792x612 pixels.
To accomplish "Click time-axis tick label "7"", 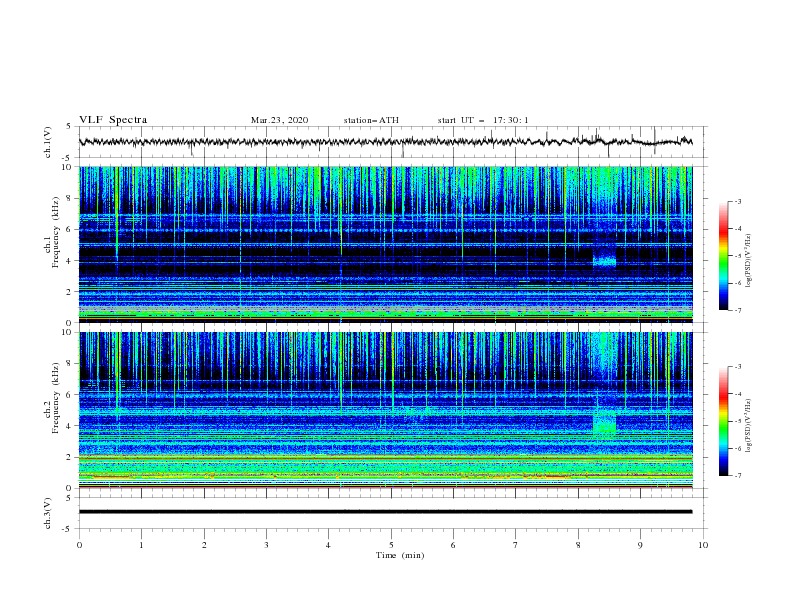I will point(516,545).
